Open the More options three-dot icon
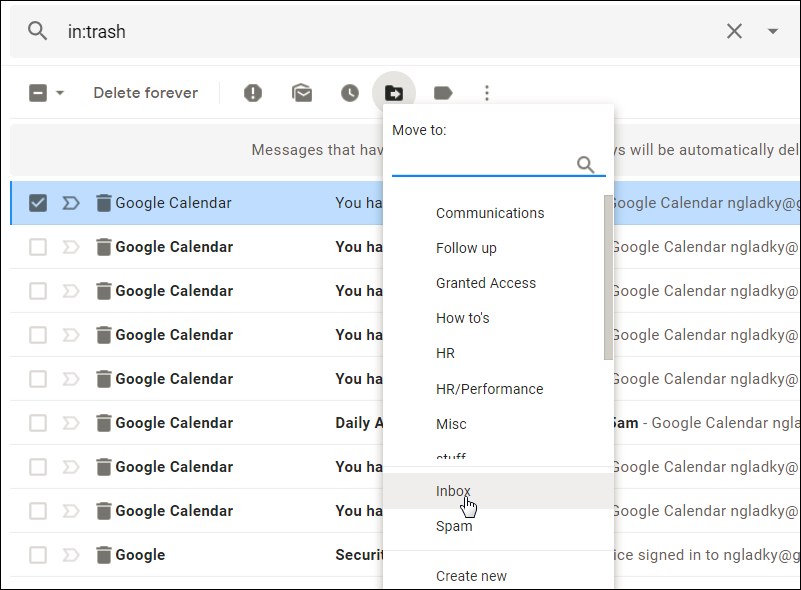This screenshot has width=801, height=590. (x=487, y=92)
